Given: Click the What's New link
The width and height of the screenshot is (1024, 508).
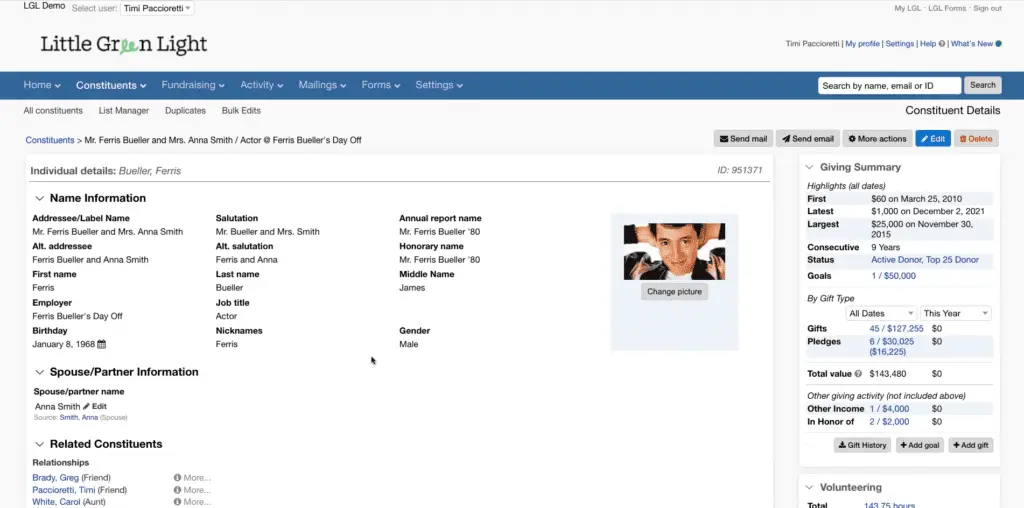Looking at the screenshot, I should coord(972,44).
